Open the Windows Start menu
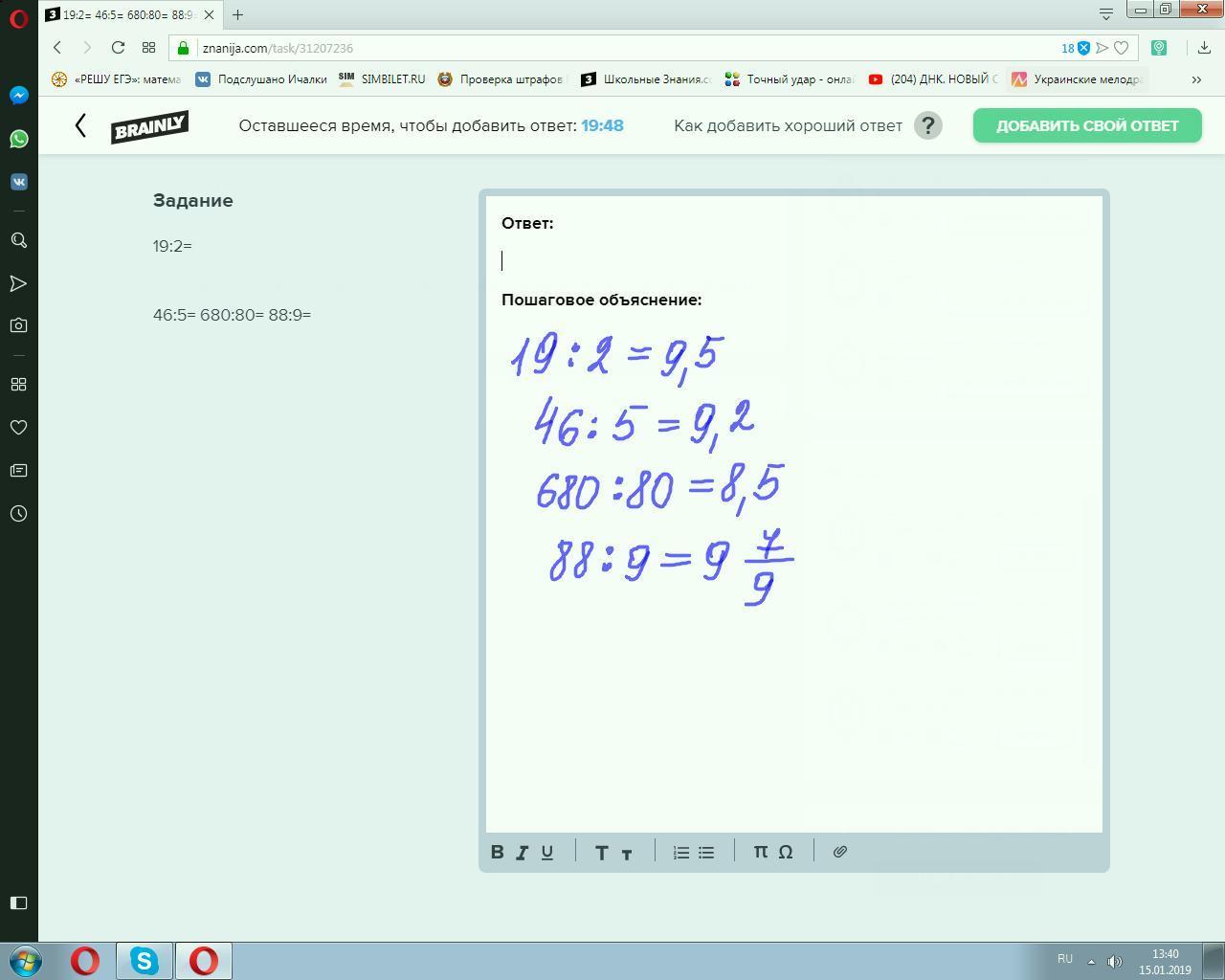The width and height of the screenshot is (1225, 980). [x=26, y=960]
